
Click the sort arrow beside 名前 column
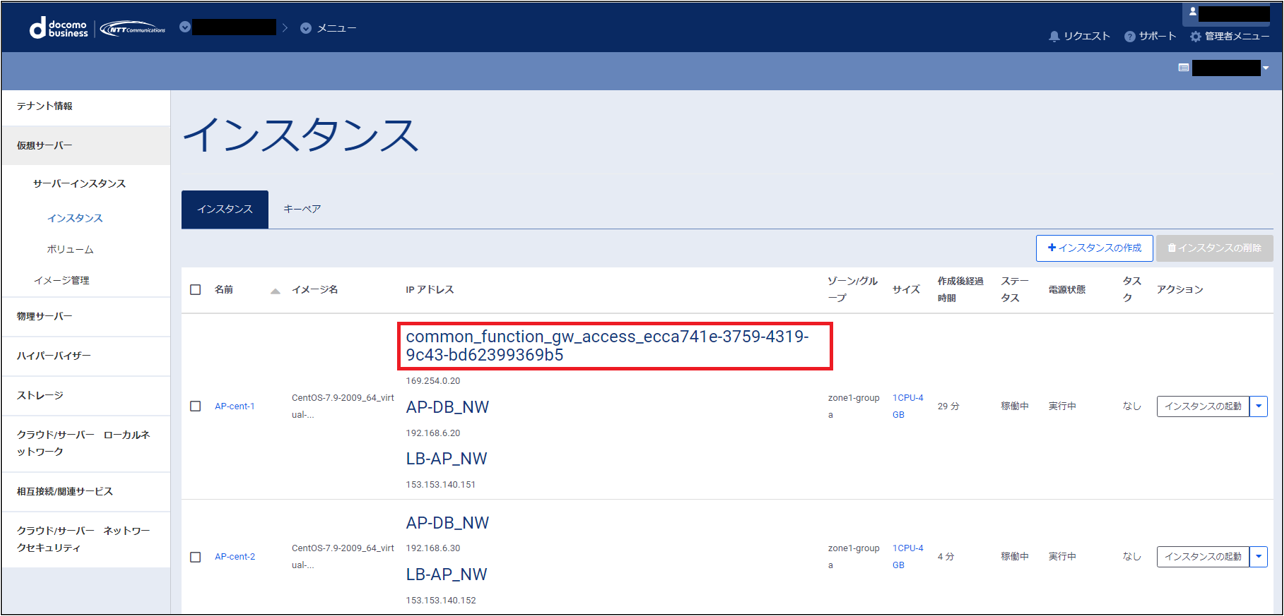pos(275,291)
